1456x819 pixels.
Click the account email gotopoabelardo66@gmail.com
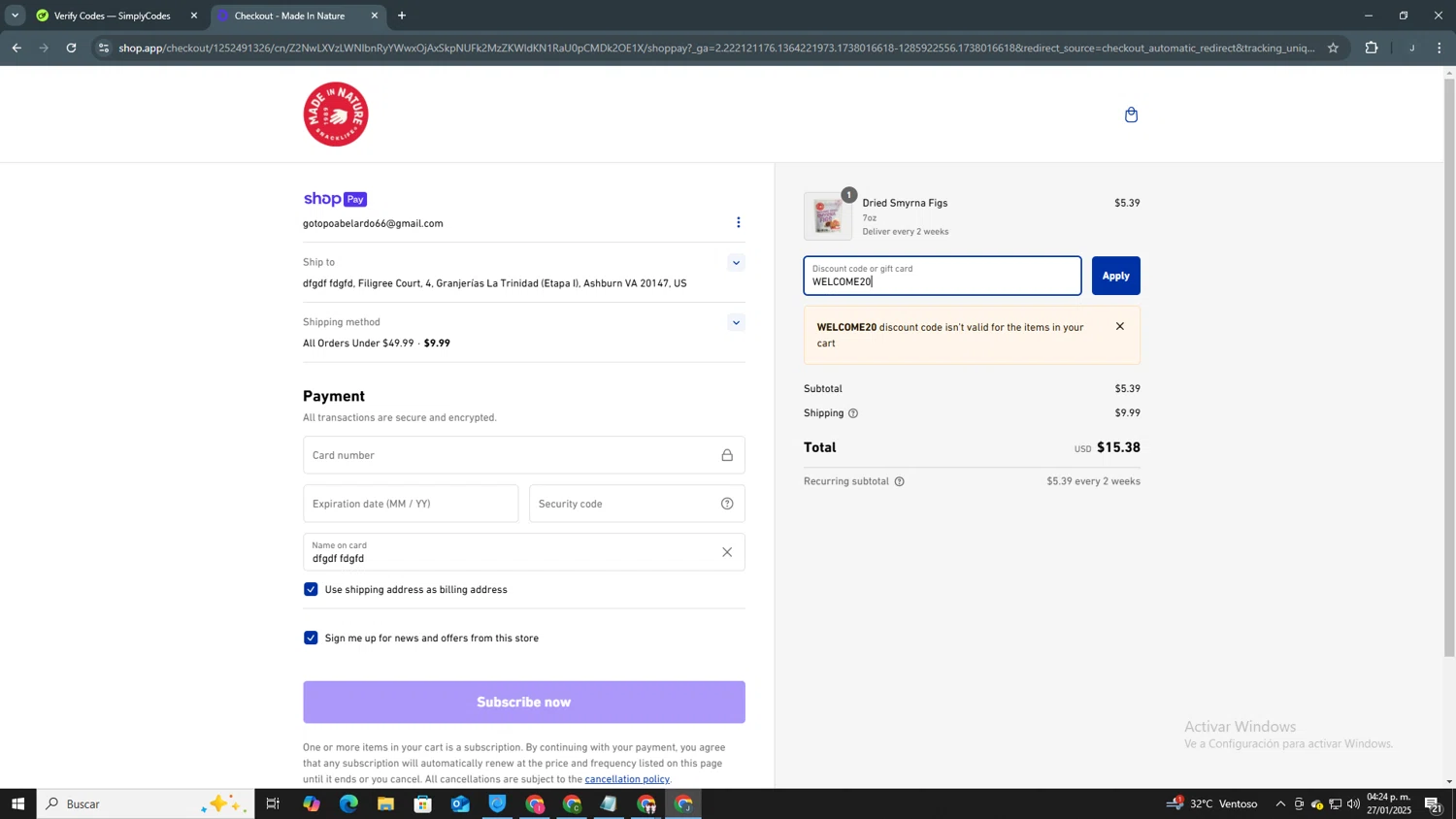pos(373,224)
